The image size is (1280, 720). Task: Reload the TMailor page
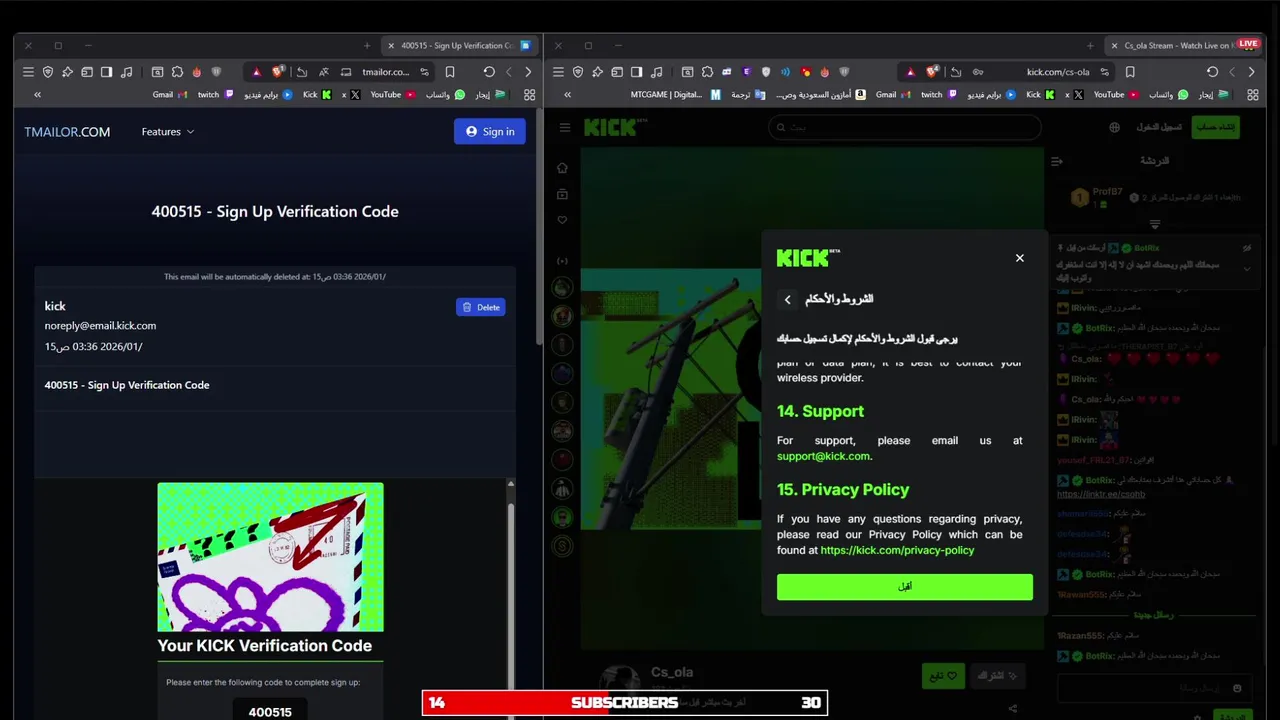click(x=489, y=72)
